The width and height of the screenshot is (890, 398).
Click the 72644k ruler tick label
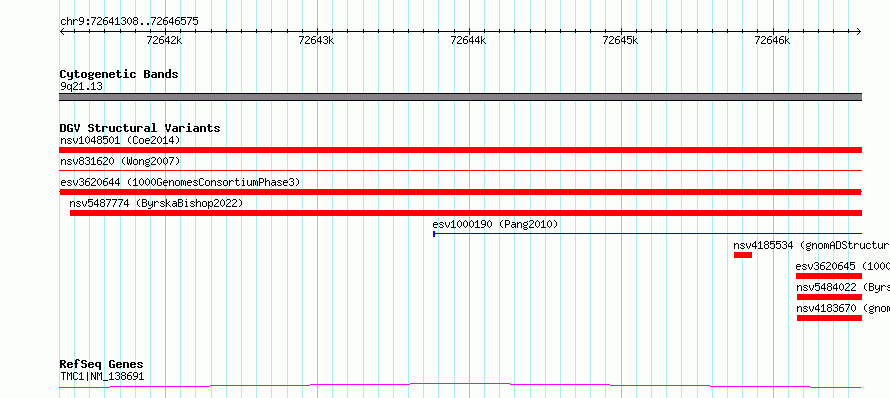(x=468, y=40)
